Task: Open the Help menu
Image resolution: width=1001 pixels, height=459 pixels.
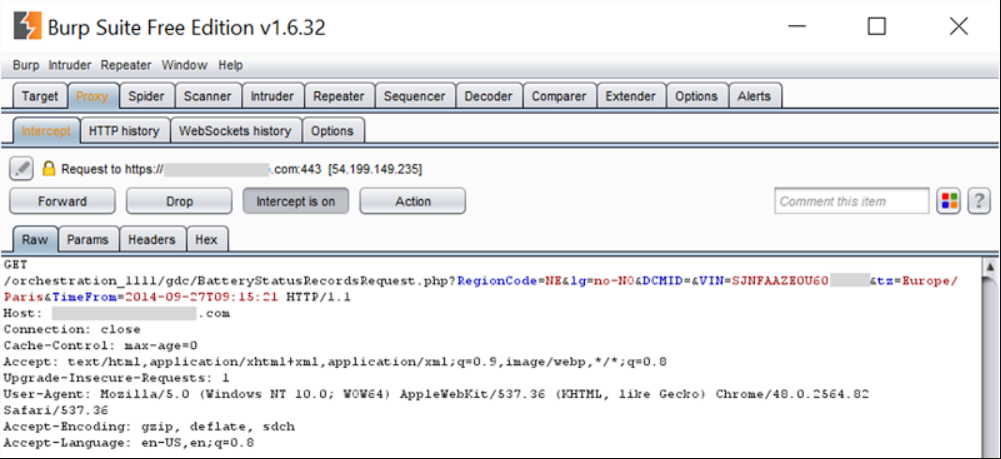Action: (230, 65)
